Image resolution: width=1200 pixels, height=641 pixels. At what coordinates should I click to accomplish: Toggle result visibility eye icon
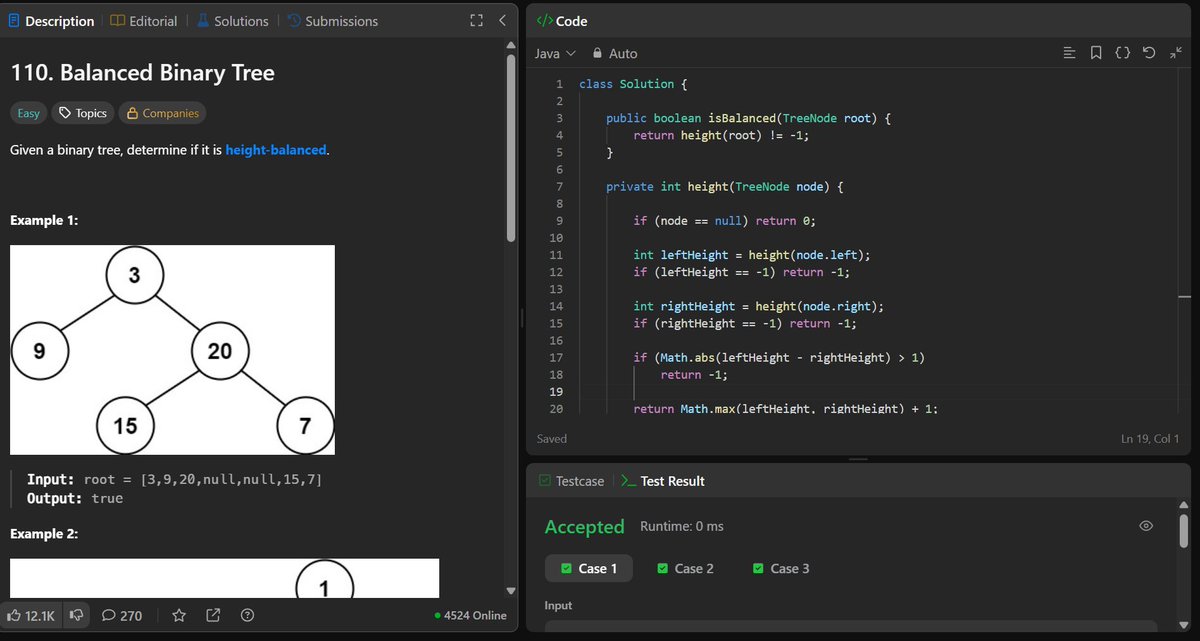point(1146,526)
